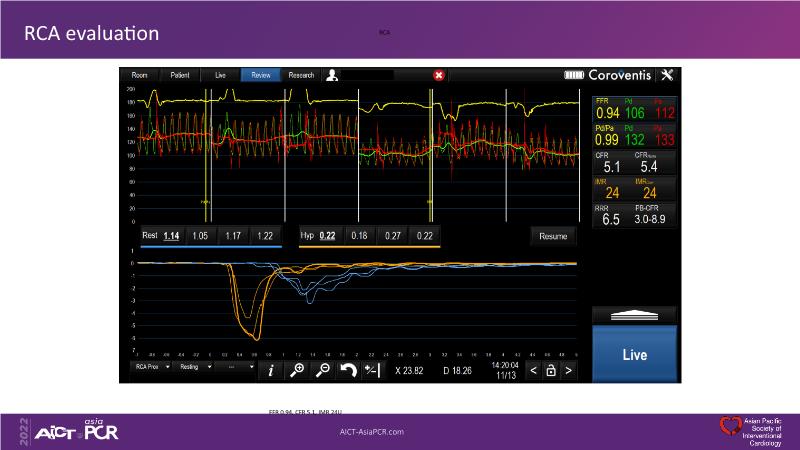Click the undo arrow icon

pos(347,370)
